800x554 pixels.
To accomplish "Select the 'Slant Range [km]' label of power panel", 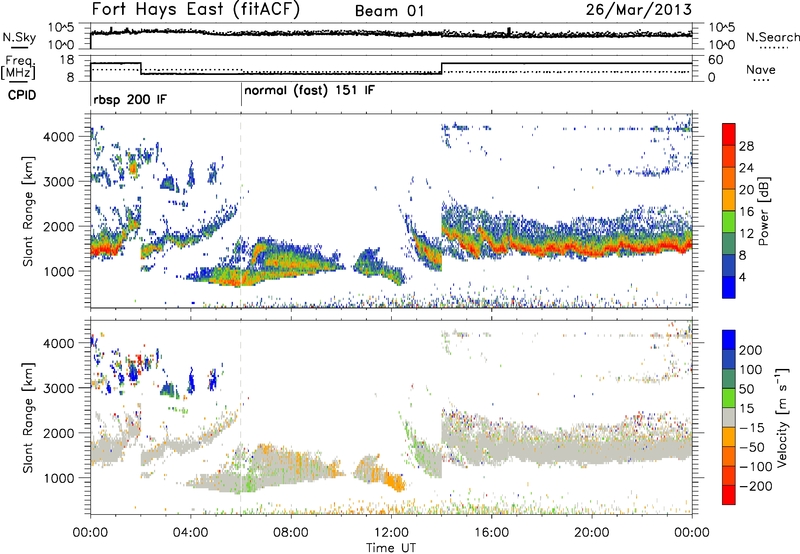I will pyautogui.click(x=28, y=211).
